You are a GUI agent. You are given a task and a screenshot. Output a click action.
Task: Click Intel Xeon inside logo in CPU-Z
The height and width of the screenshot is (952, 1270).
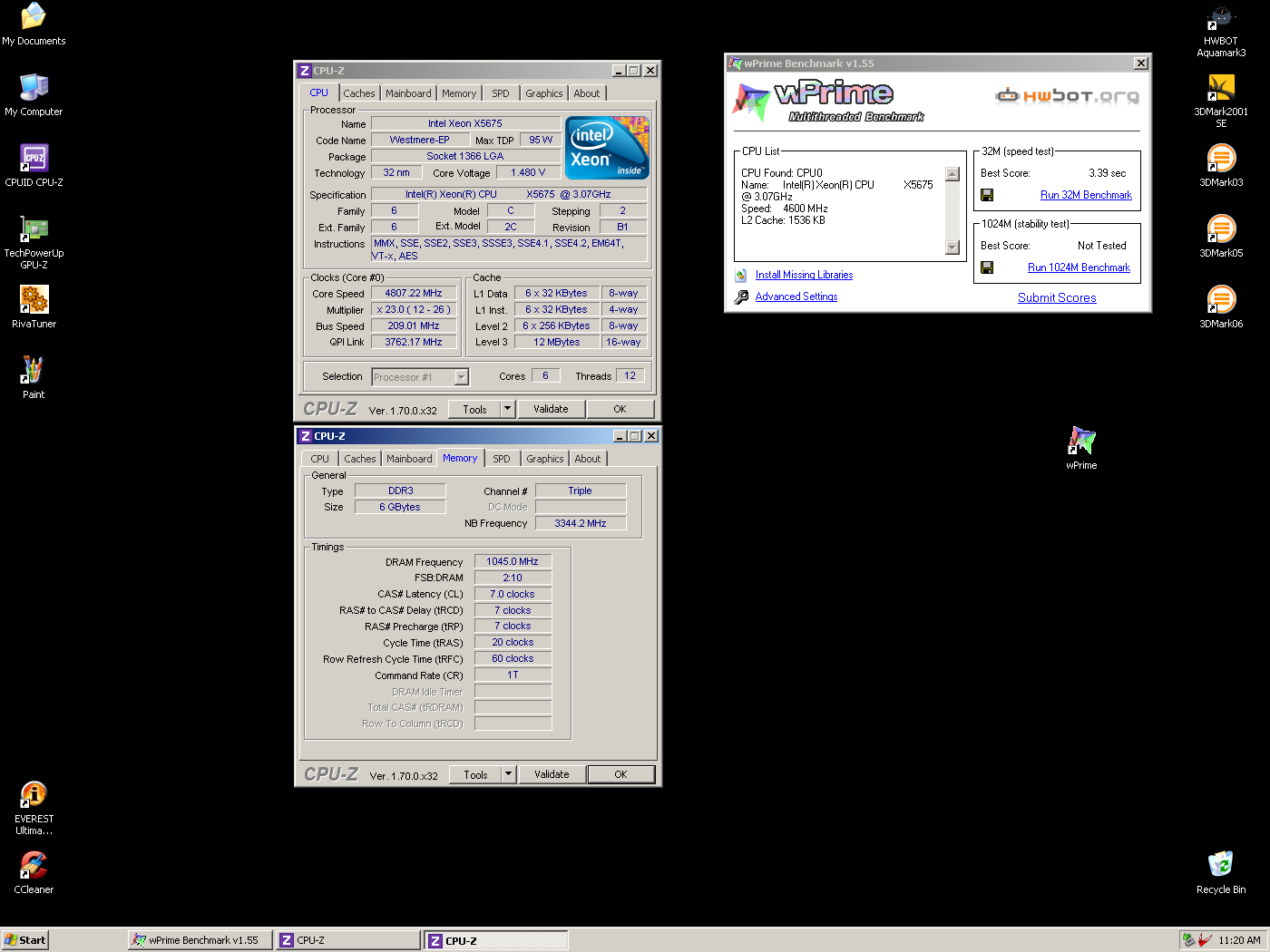(607, 147)
